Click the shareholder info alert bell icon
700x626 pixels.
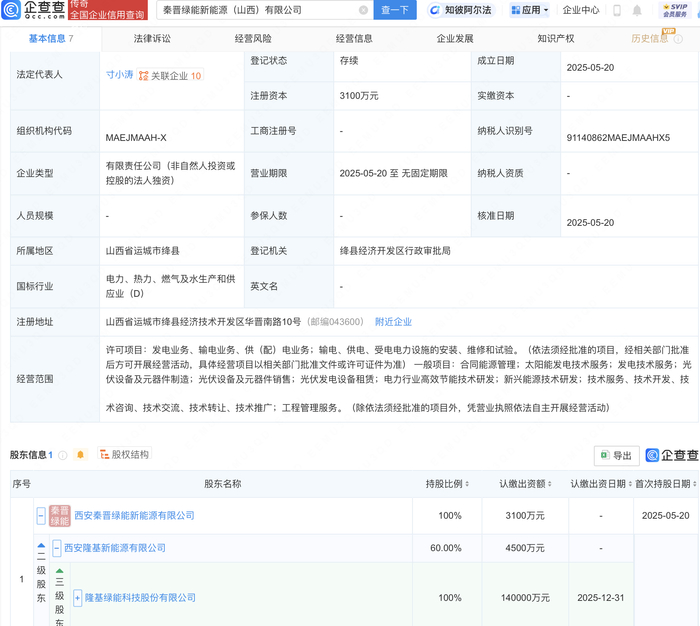(x=80, y=455)
